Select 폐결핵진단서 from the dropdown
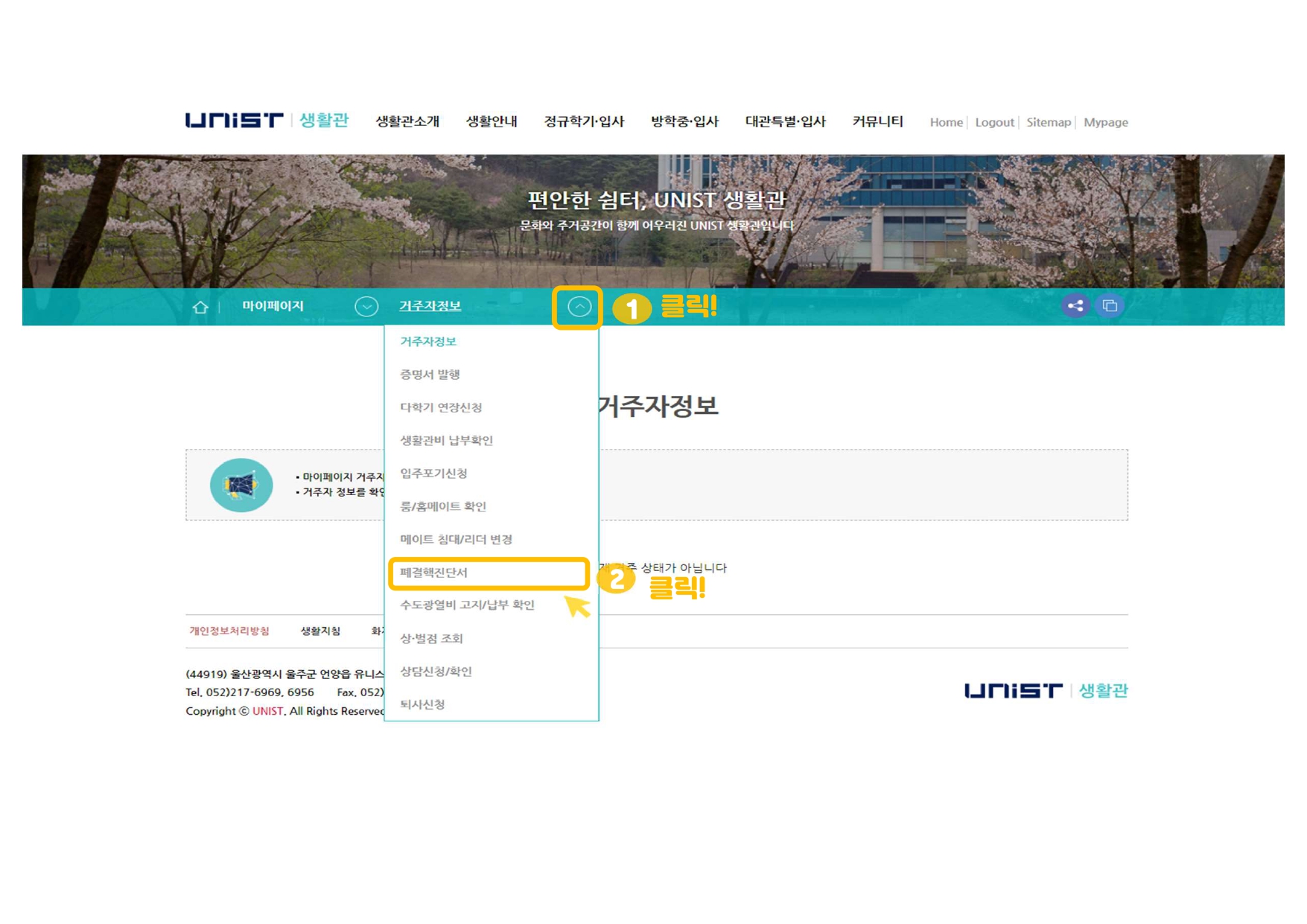 tap(433, 573)
